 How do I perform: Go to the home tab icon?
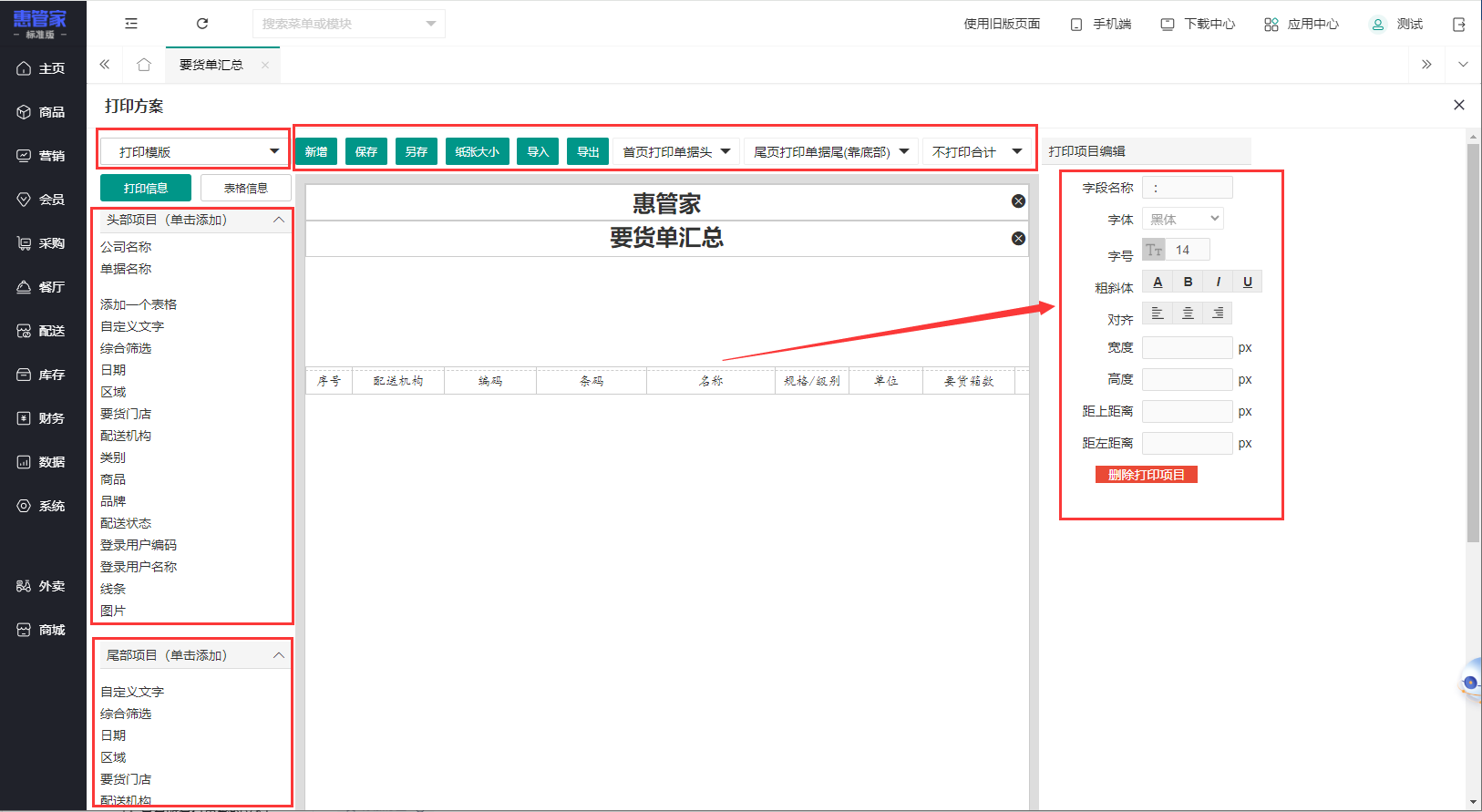point(144,65)
